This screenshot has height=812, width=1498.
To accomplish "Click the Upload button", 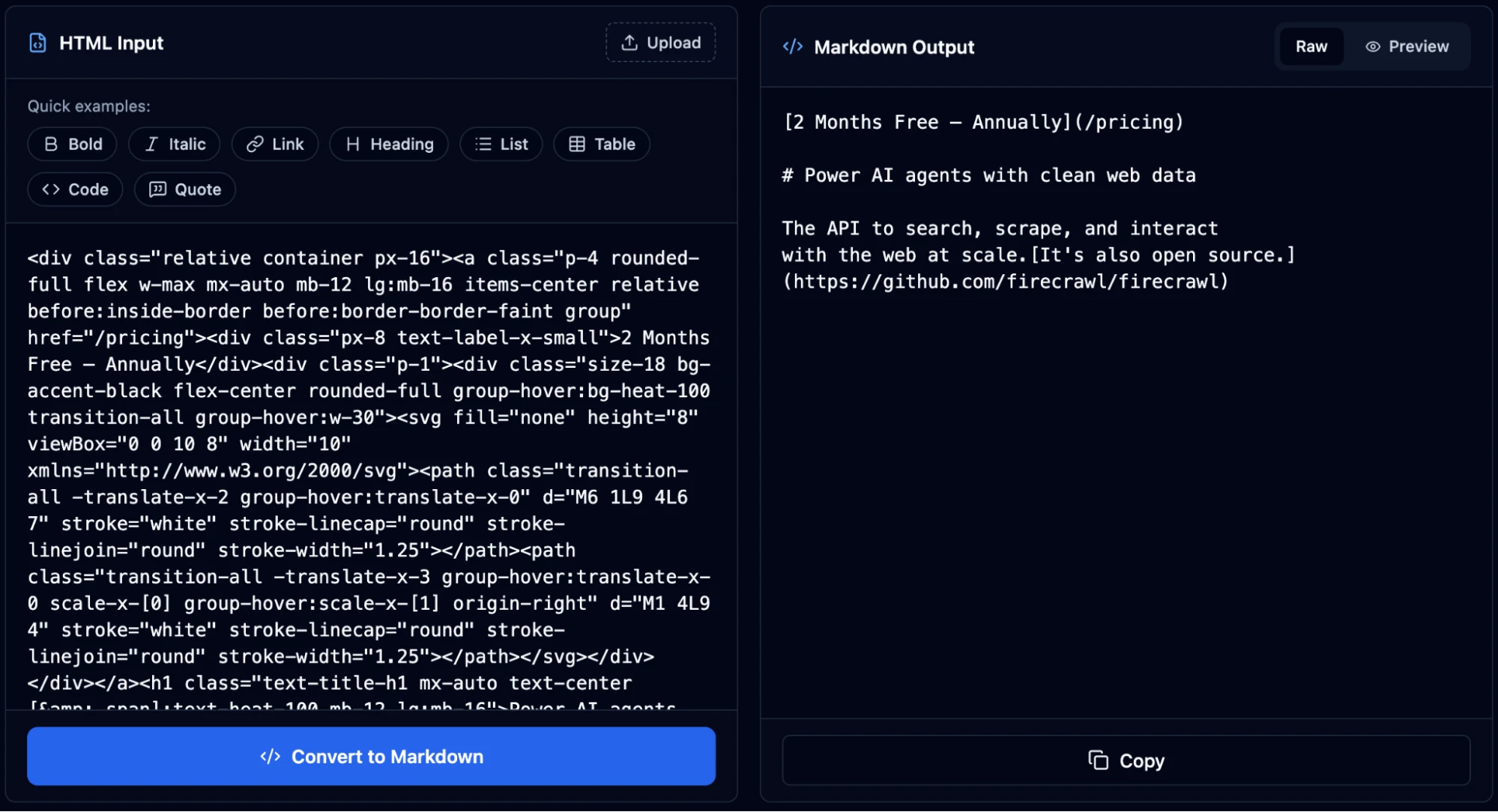I will (660, 42).
